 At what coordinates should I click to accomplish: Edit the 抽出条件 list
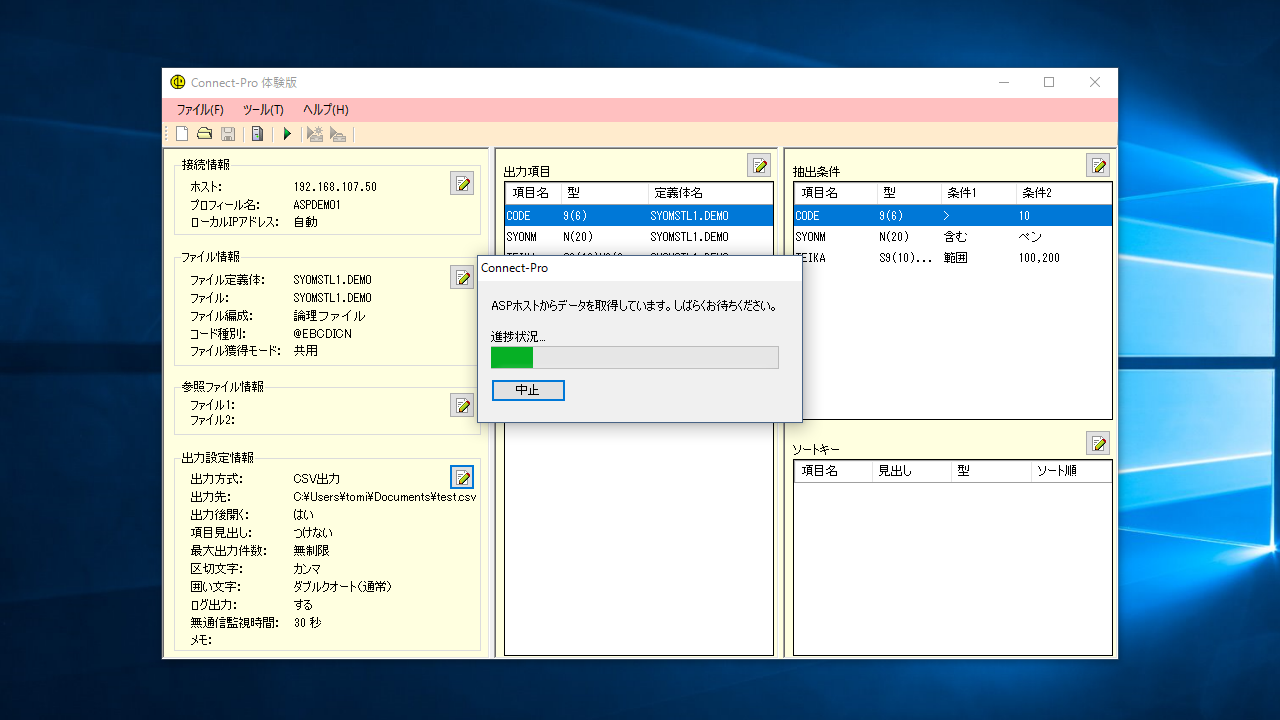pos(1098,165)
